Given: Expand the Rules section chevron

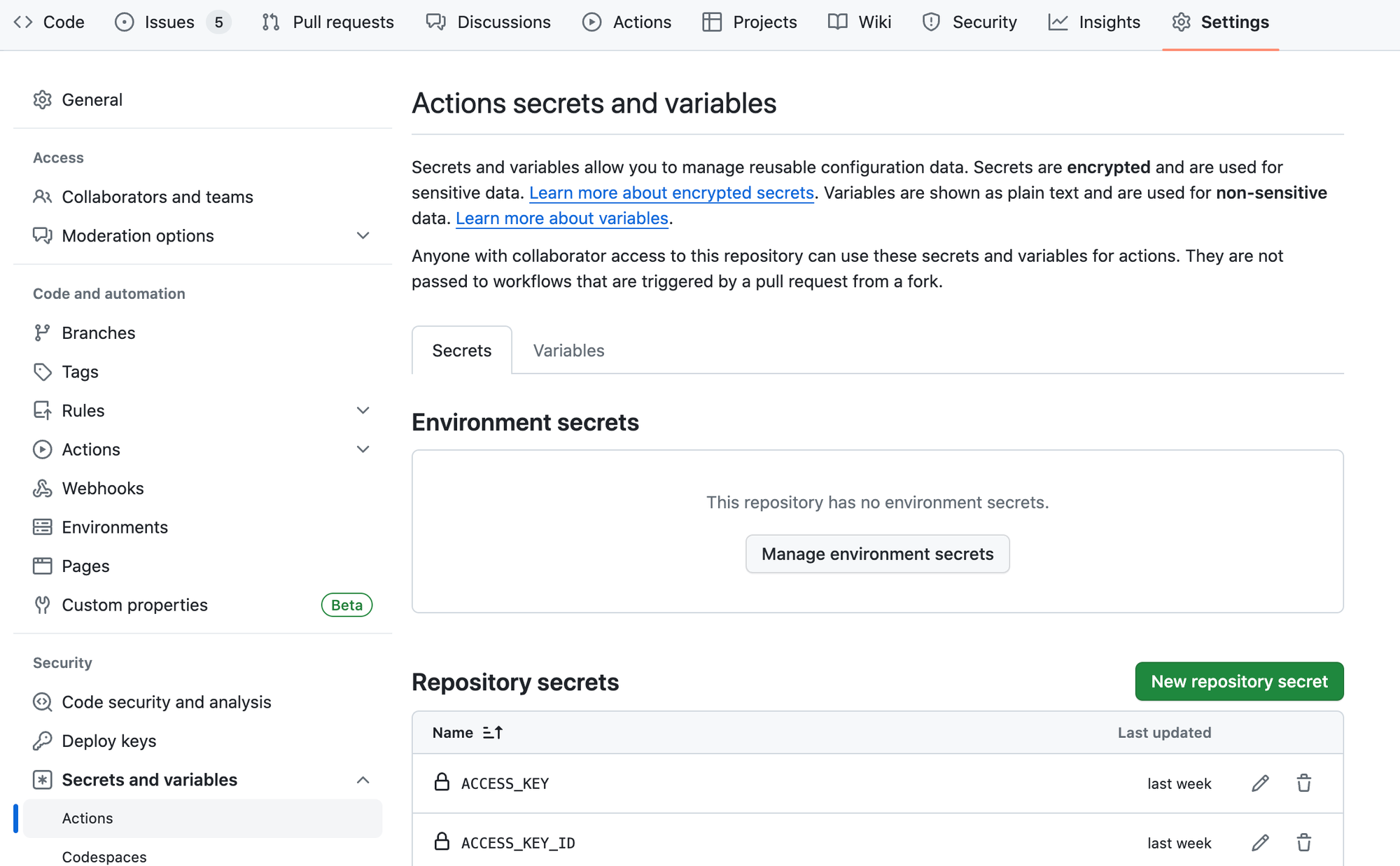Looking at the screenshot, I should pos(363,411).
